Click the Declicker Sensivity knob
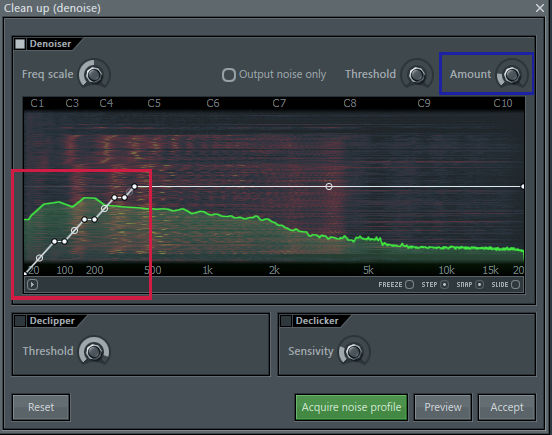The height and width of the screenshot is (435, 552). pyautogui.click(x=354, y=351)
